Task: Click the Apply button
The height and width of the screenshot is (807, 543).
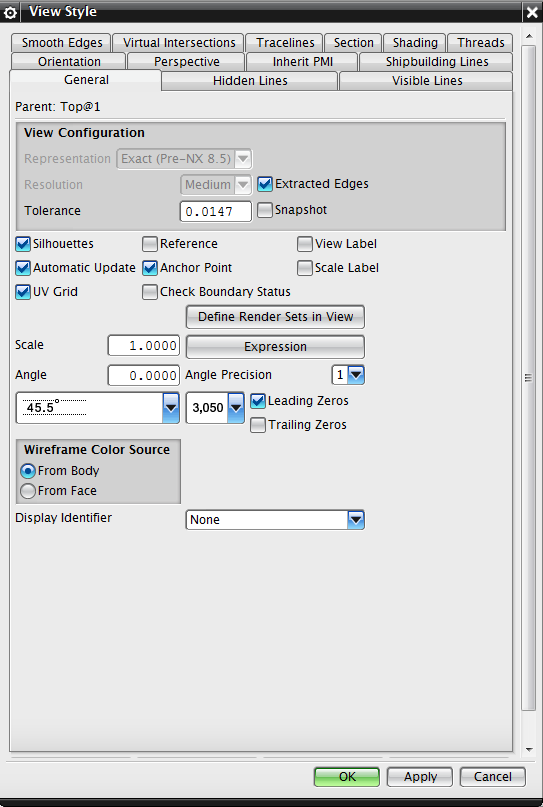Action: (x=420, y=777)
